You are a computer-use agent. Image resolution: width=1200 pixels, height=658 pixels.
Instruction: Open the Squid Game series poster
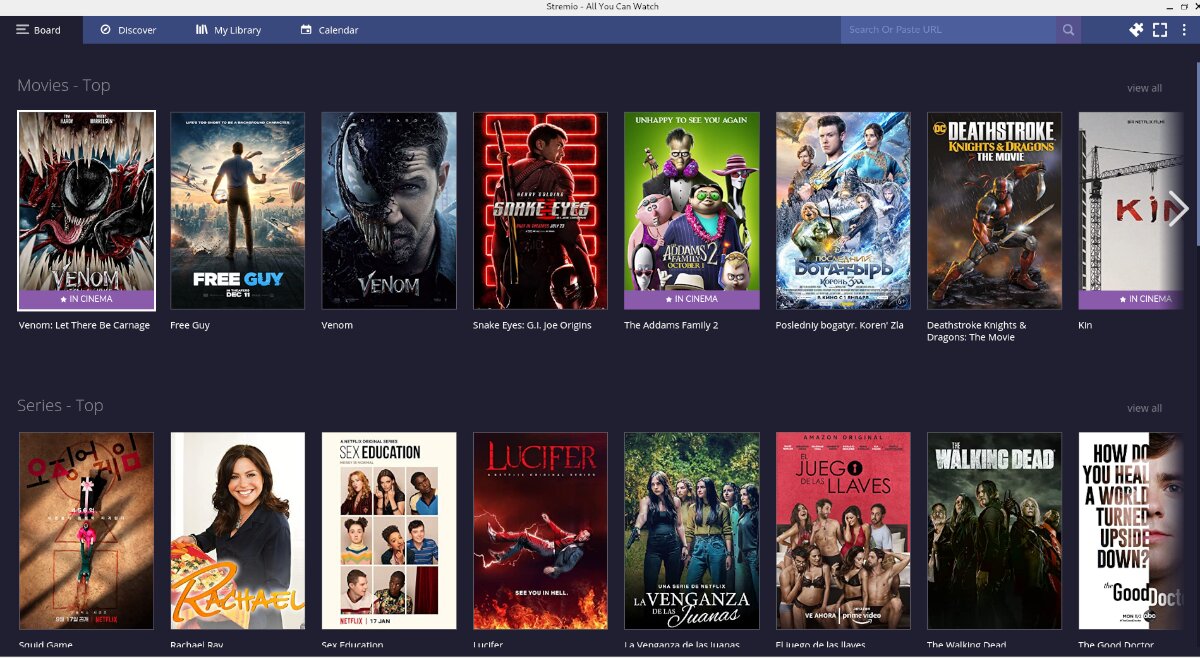pyautogui.click(x=86, y=530)
